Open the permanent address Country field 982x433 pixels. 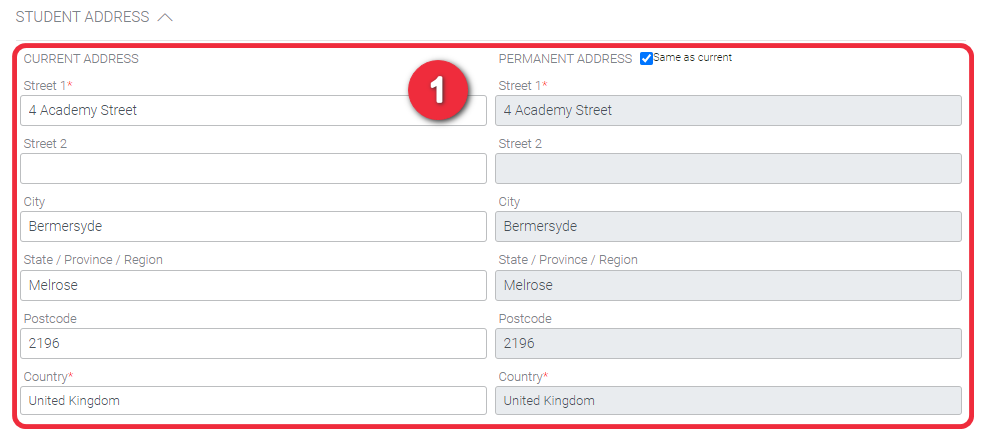point(728,400)
